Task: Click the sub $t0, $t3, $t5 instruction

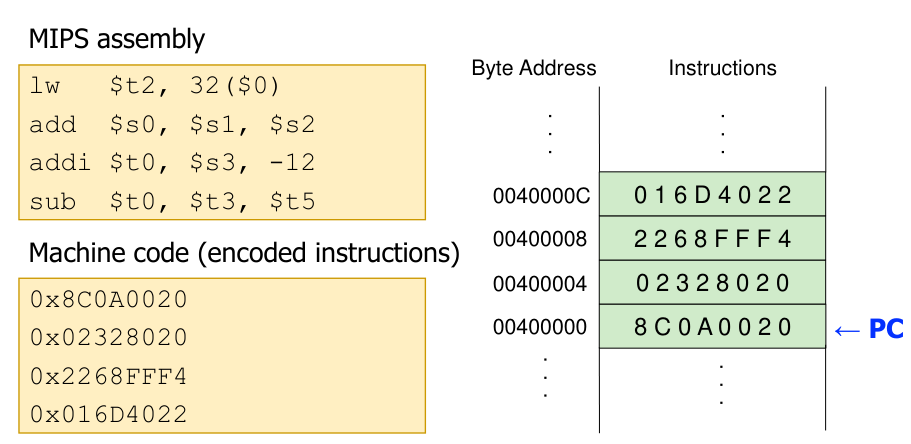Action: coord(171,202)
